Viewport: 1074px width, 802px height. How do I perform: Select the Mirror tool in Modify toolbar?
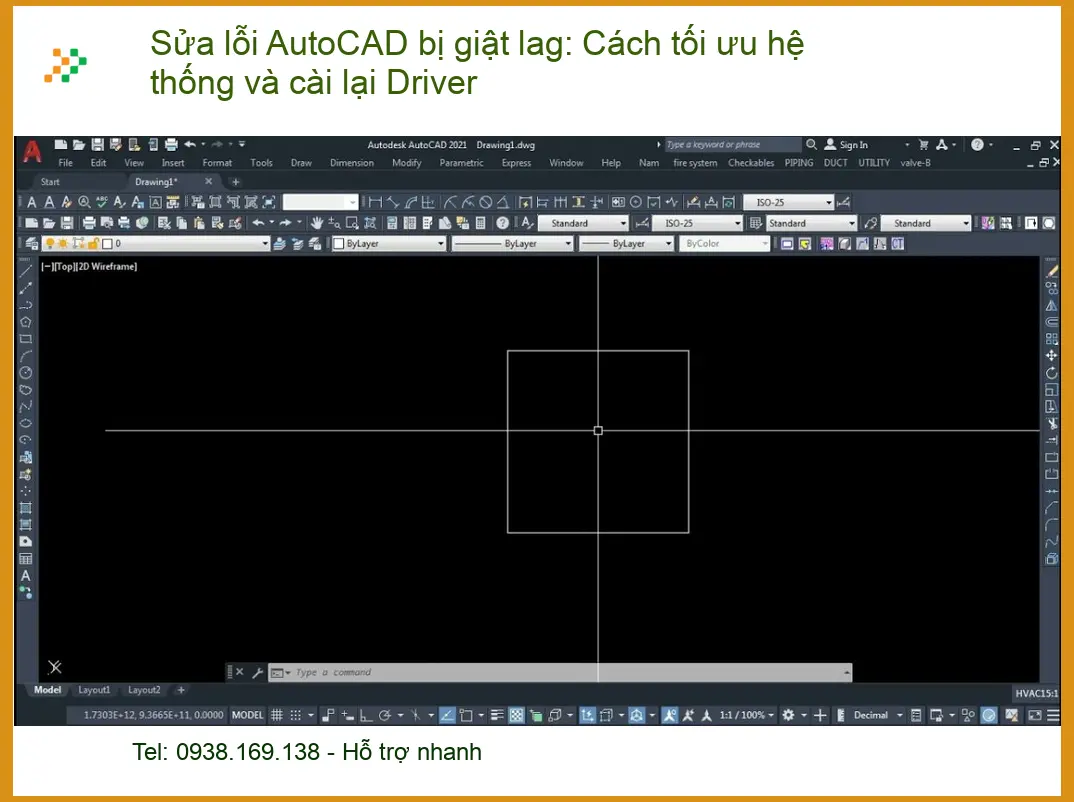pyautogui.click(x=1051, y=305)
